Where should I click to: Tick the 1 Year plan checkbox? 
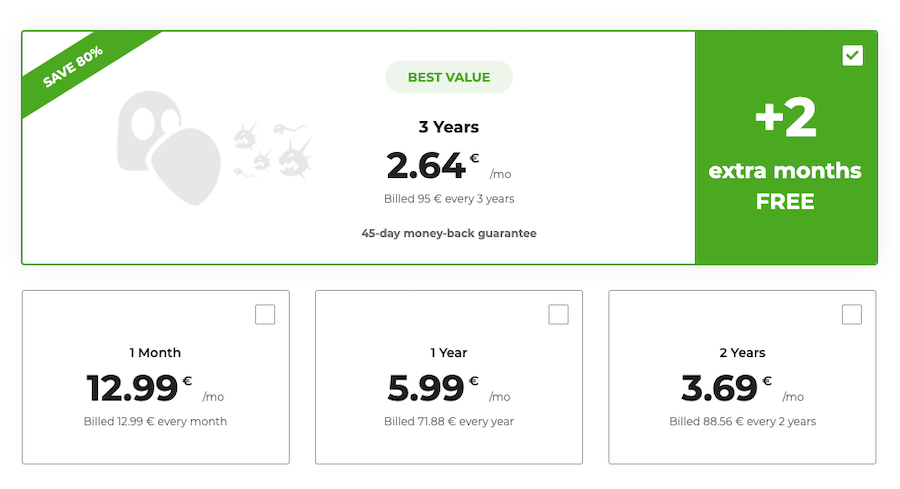pyautogui.click(x=558, y=315)
